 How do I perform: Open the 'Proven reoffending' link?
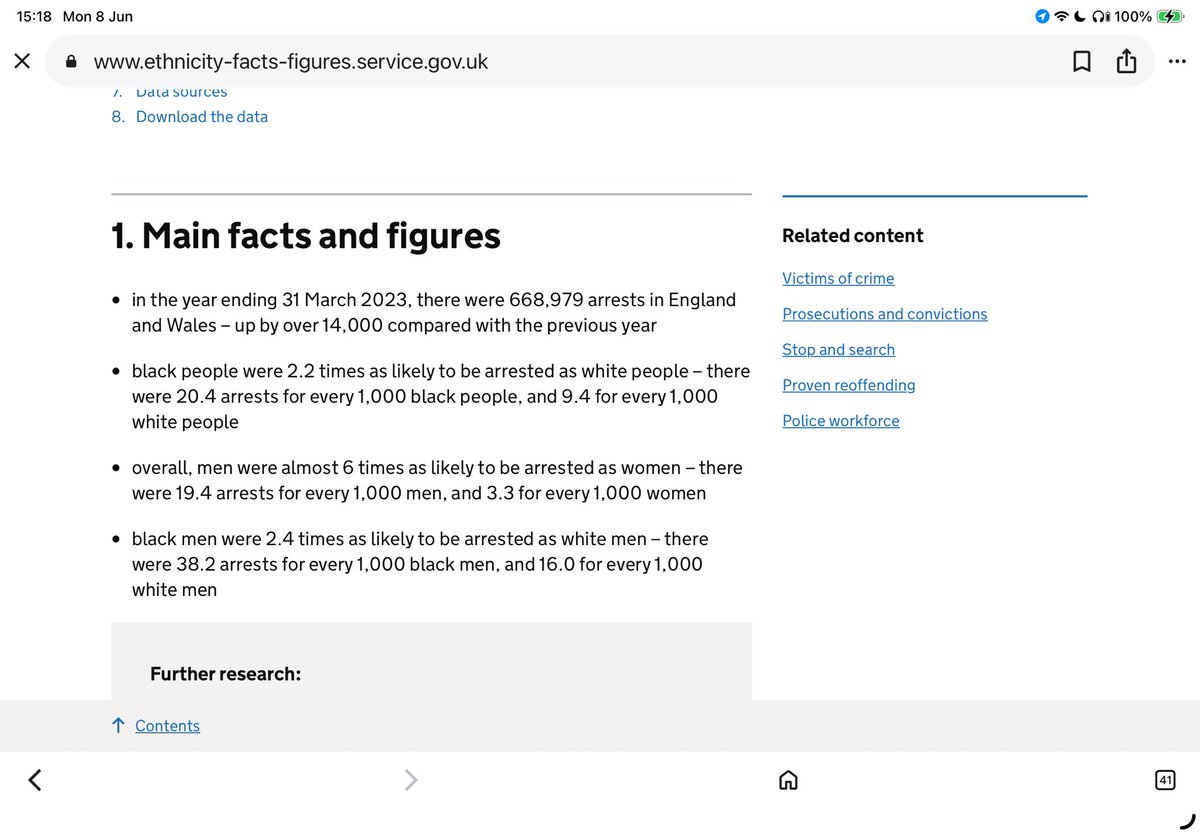848,385
